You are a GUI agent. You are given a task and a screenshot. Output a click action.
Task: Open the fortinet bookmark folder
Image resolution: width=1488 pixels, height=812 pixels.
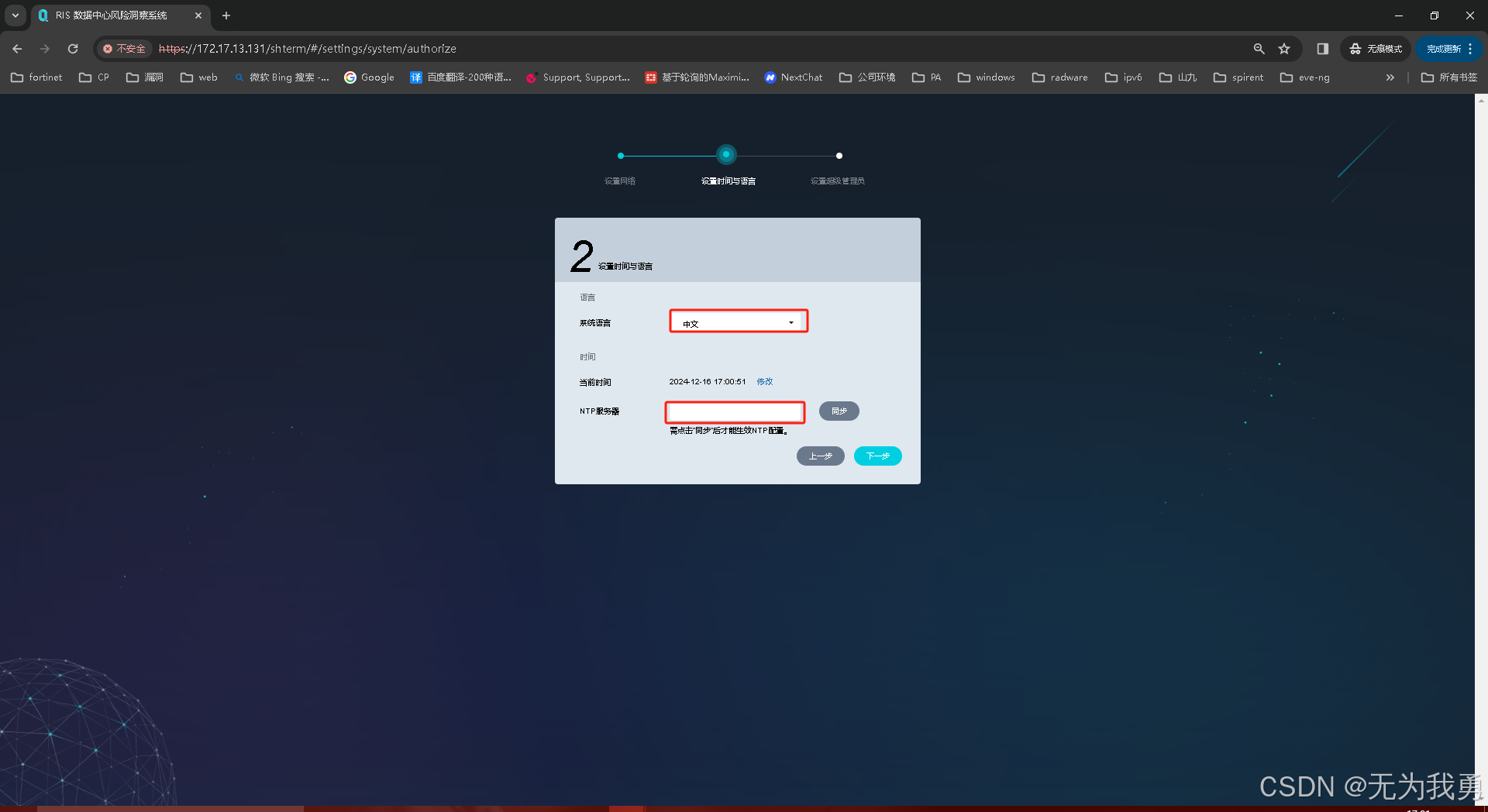click(36, 77)
